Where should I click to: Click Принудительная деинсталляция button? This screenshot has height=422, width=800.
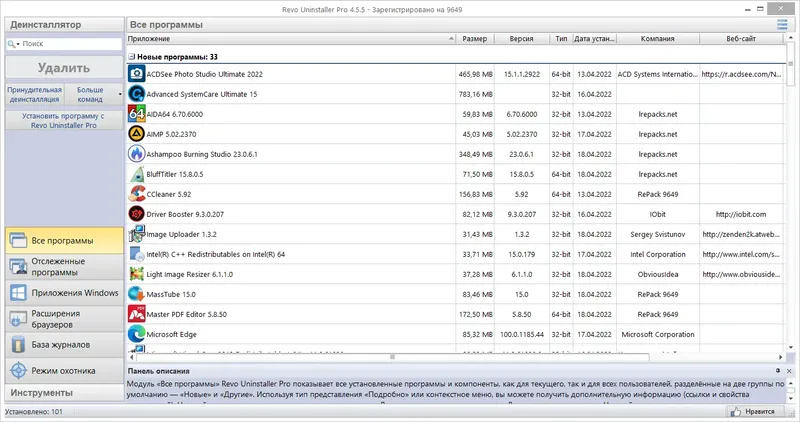[x=35, y=94]
